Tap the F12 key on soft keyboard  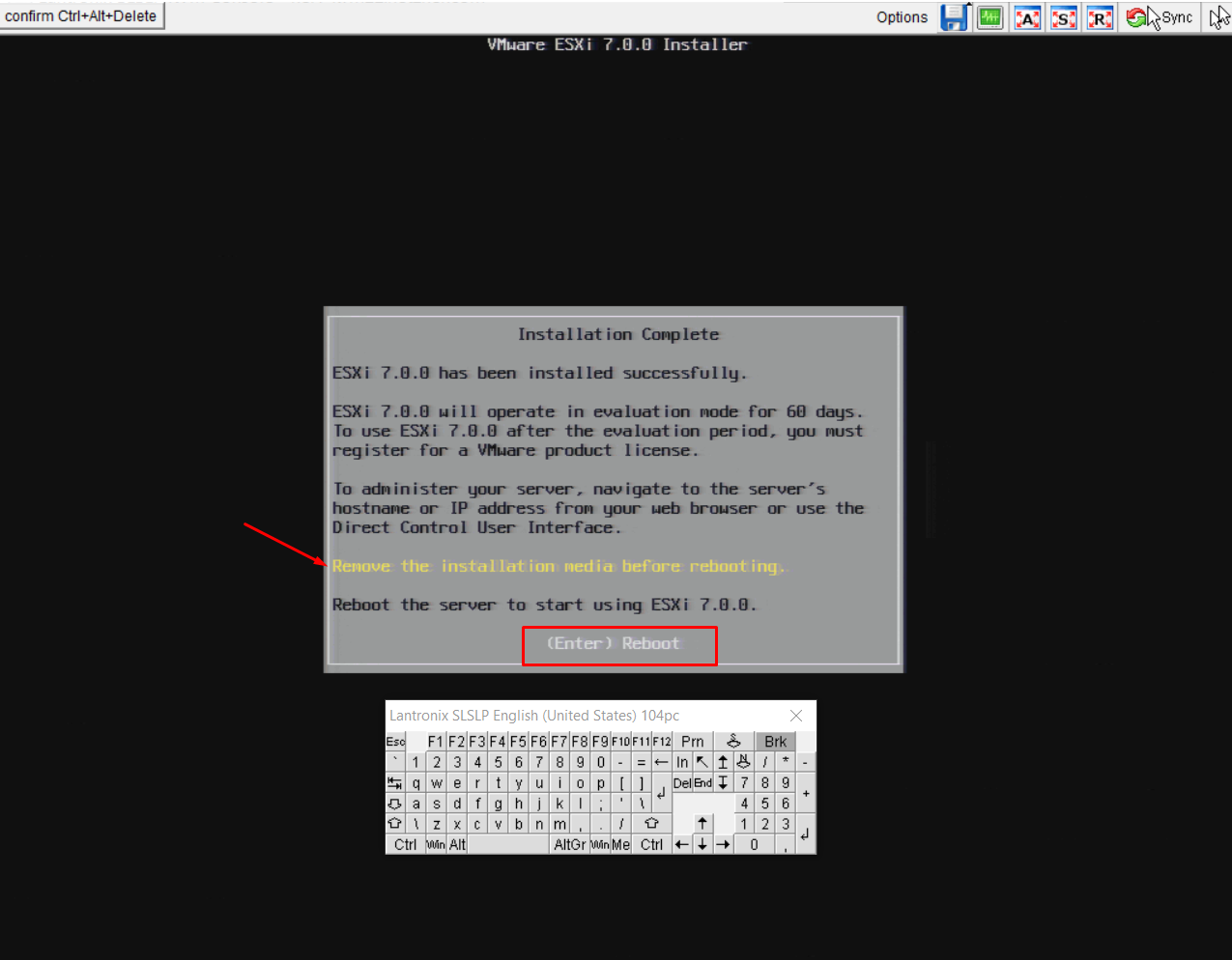pos(661,742)
